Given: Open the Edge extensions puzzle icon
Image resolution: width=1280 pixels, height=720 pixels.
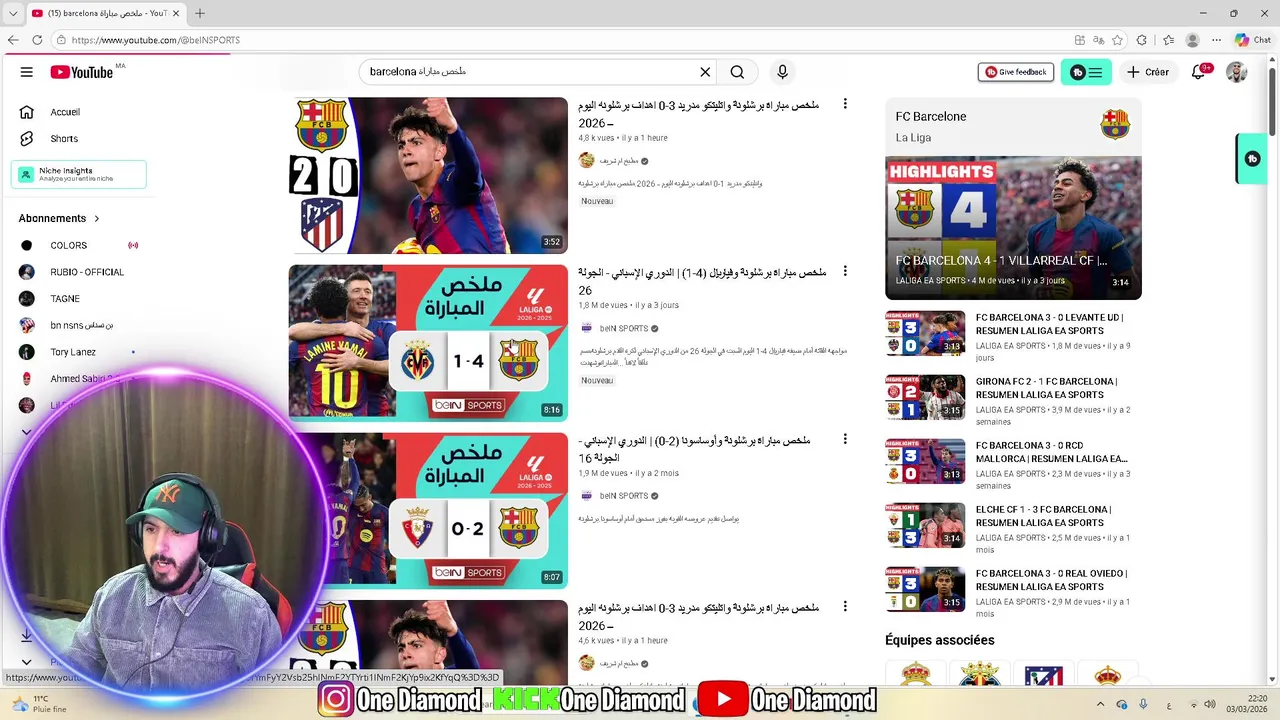Looking at the screenshot, I should (1143, 40).
